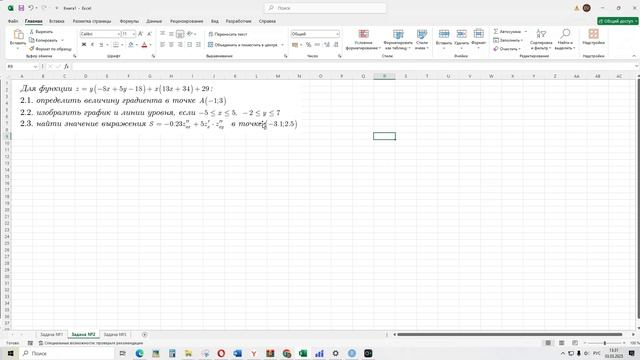Viewport: 640px width, 360px height.
Task: Switch to the Review (Рецензирование) tab
Action: [187, 21]
